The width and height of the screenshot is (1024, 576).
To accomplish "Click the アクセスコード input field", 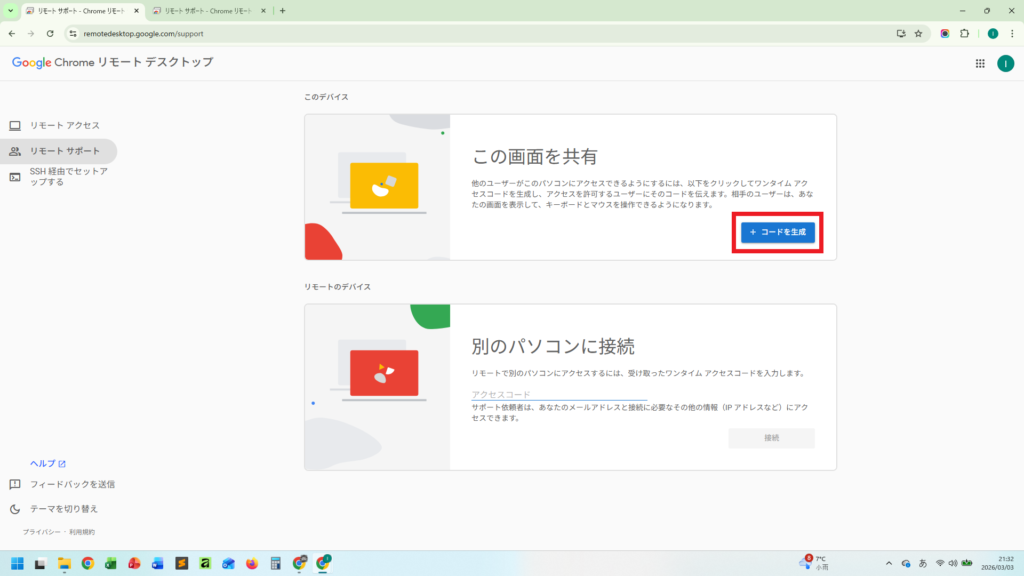I will (559, 394).
